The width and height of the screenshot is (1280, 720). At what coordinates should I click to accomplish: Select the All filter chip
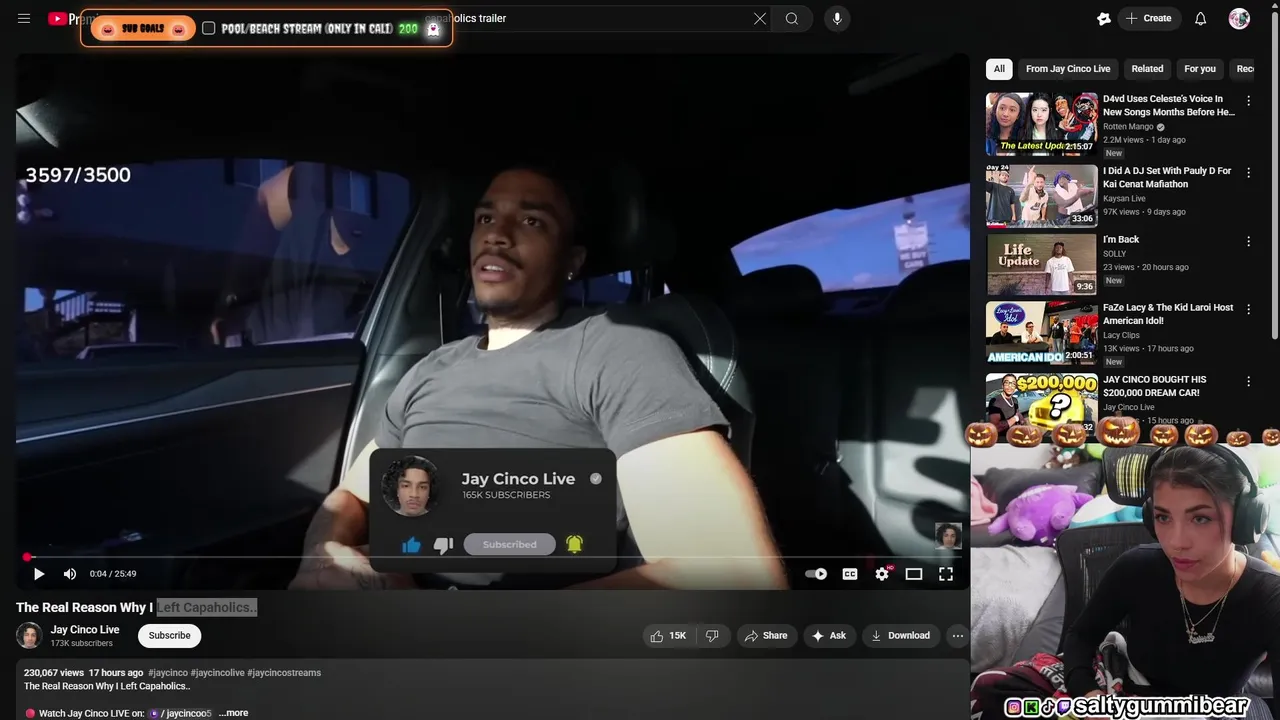click(999, 69)
